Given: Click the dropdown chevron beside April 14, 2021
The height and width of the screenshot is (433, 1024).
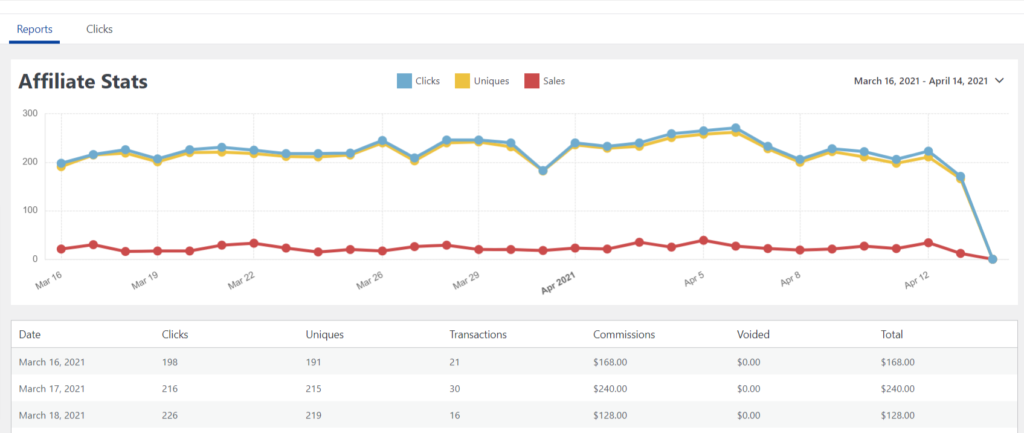Looking at the screenshot, I should 999,81.
